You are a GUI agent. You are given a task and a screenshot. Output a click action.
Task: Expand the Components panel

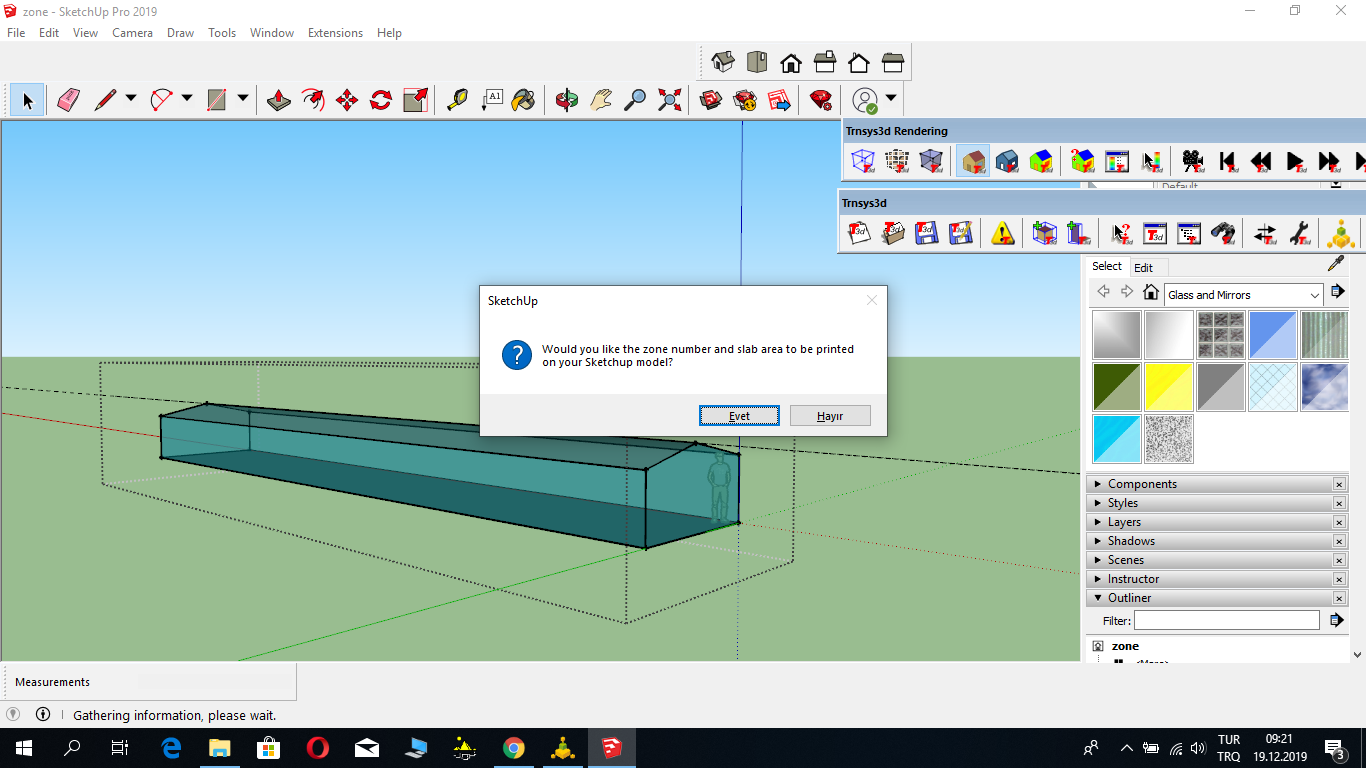pos(1216,484)
